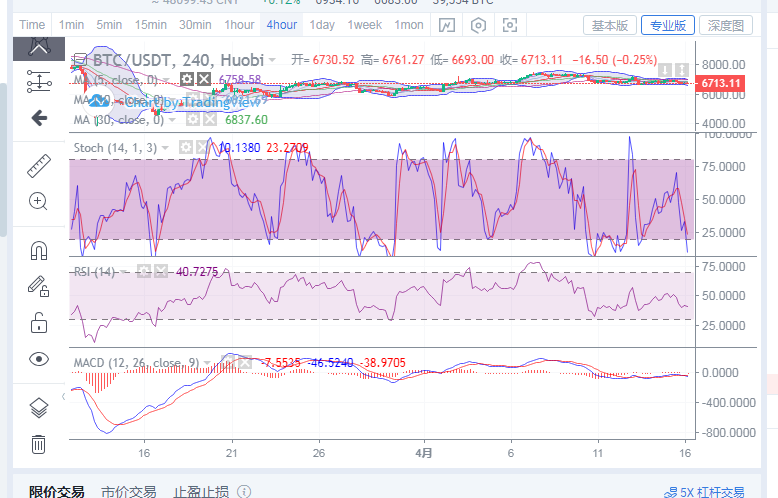Click the fullscreen capture icon
Screen dimensions: 778x498
pos(510,25)
